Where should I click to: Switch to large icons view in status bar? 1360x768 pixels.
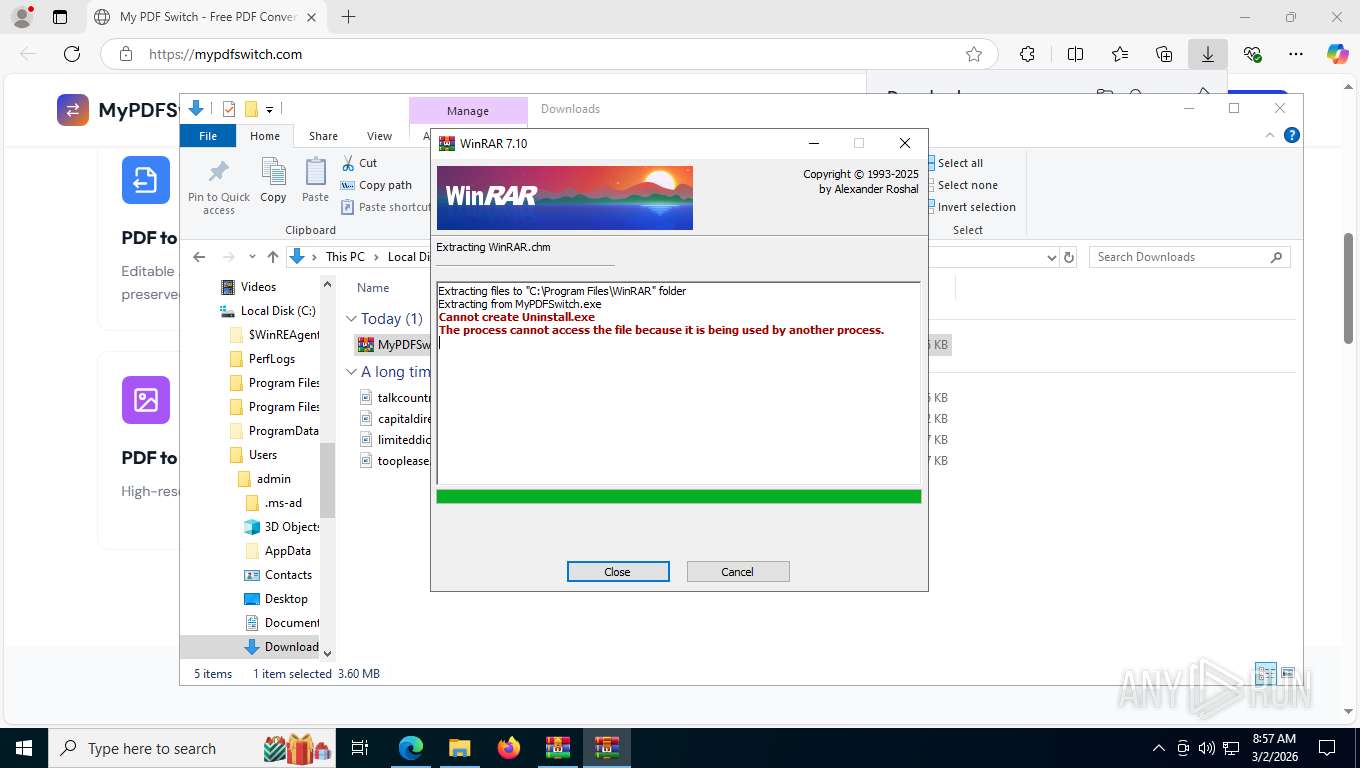[1288, 673]
